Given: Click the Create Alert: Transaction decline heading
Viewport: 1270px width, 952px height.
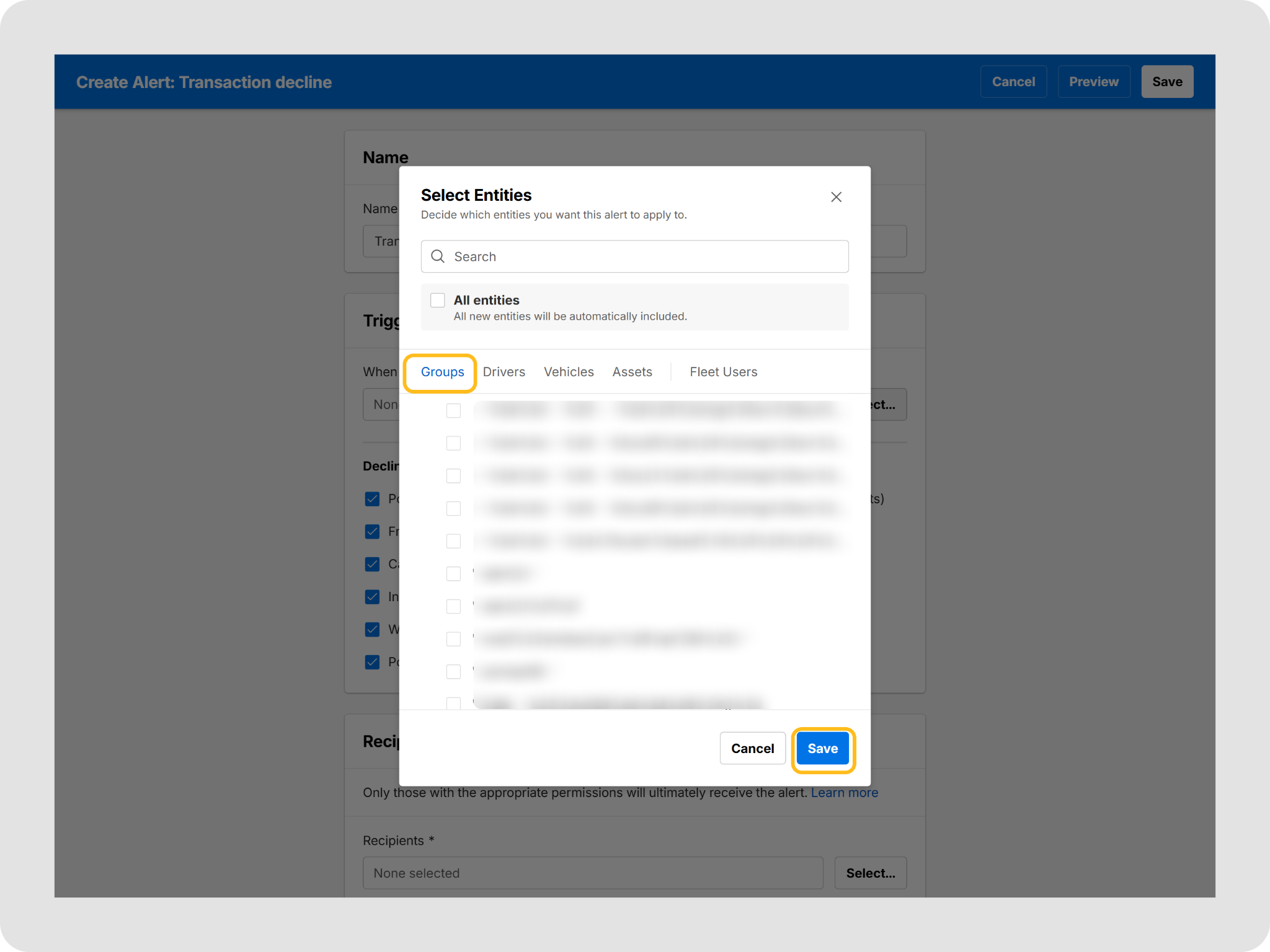Looking at the screenshot, I should (x=204, y=82).
